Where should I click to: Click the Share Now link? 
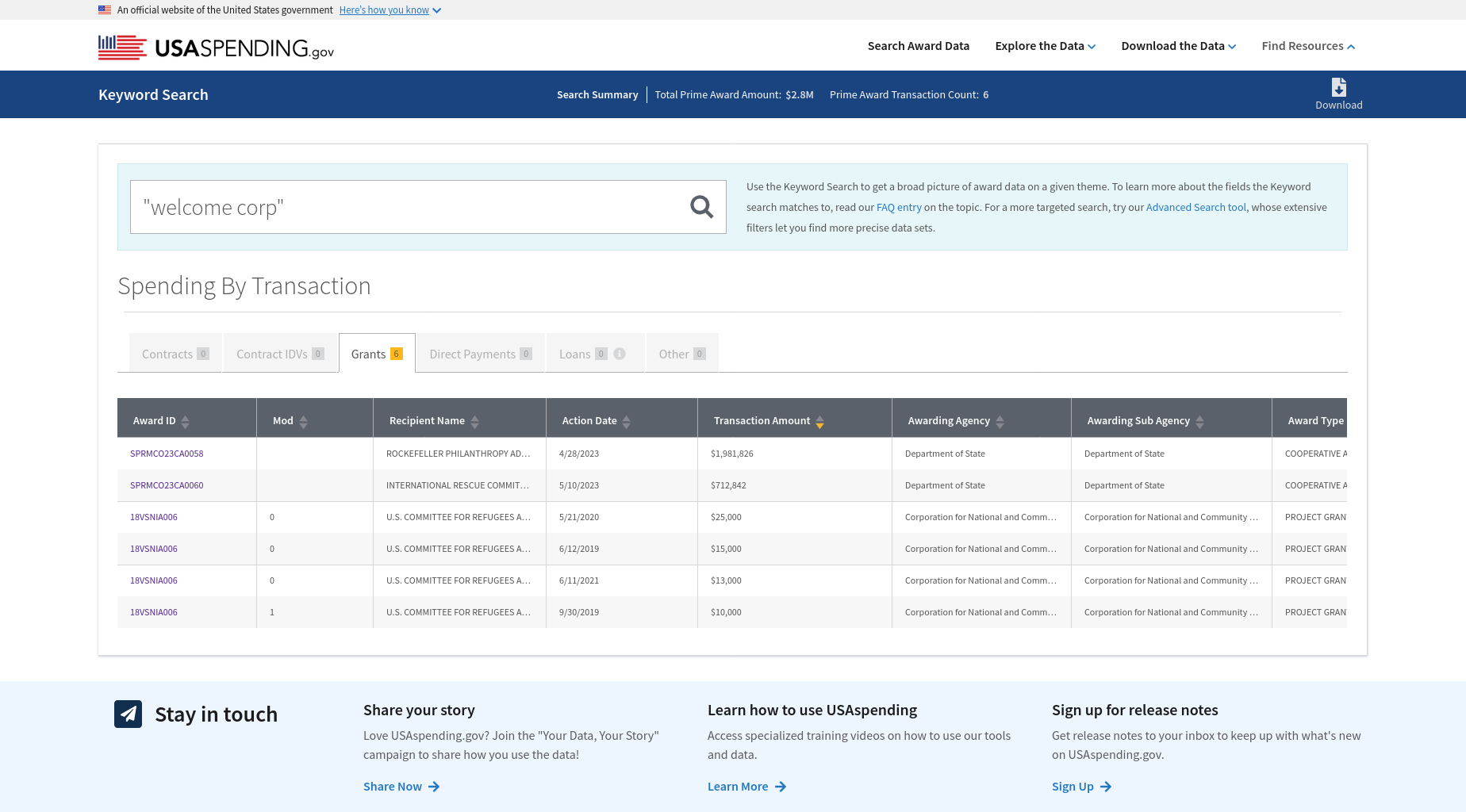(x=401, y=787)
